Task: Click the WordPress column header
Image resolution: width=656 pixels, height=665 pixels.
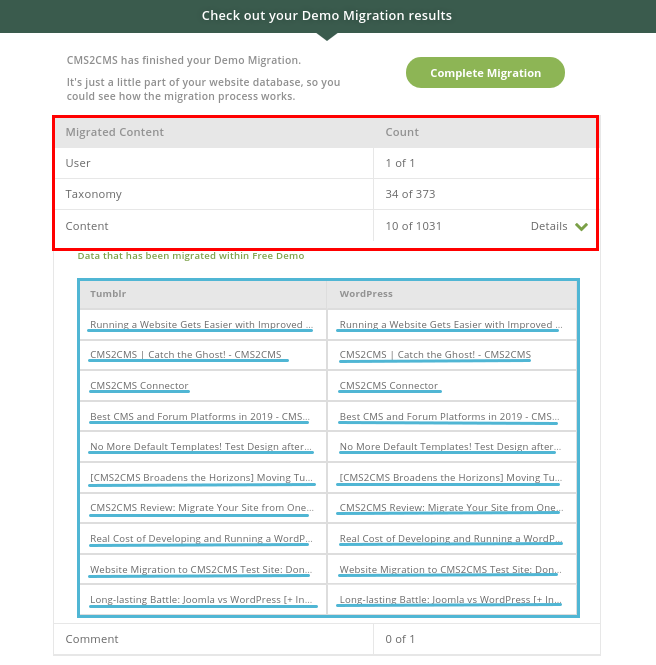Action: coord(366,294)
